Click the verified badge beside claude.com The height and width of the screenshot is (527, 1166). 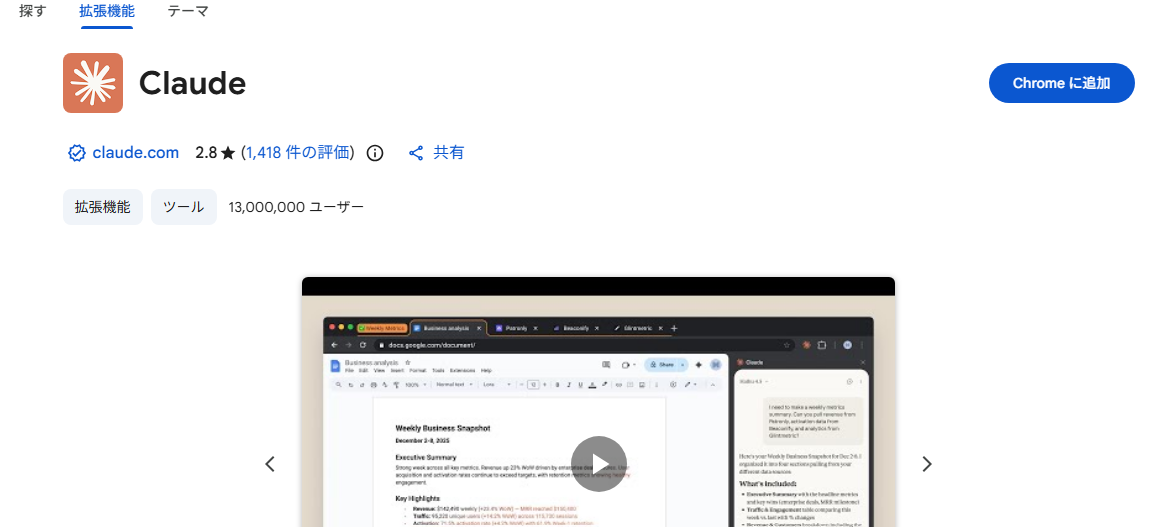point(77,153)
